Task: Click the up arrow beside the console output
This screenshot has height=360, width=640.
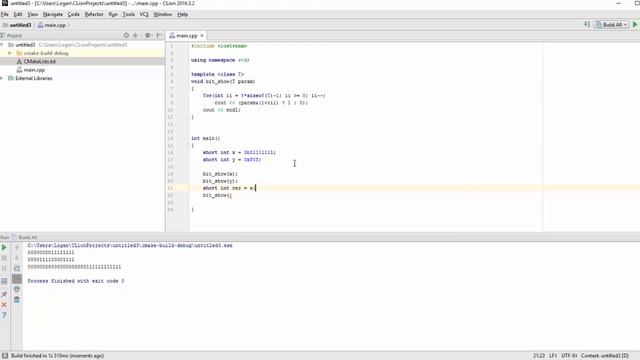Action: point(17,247)
